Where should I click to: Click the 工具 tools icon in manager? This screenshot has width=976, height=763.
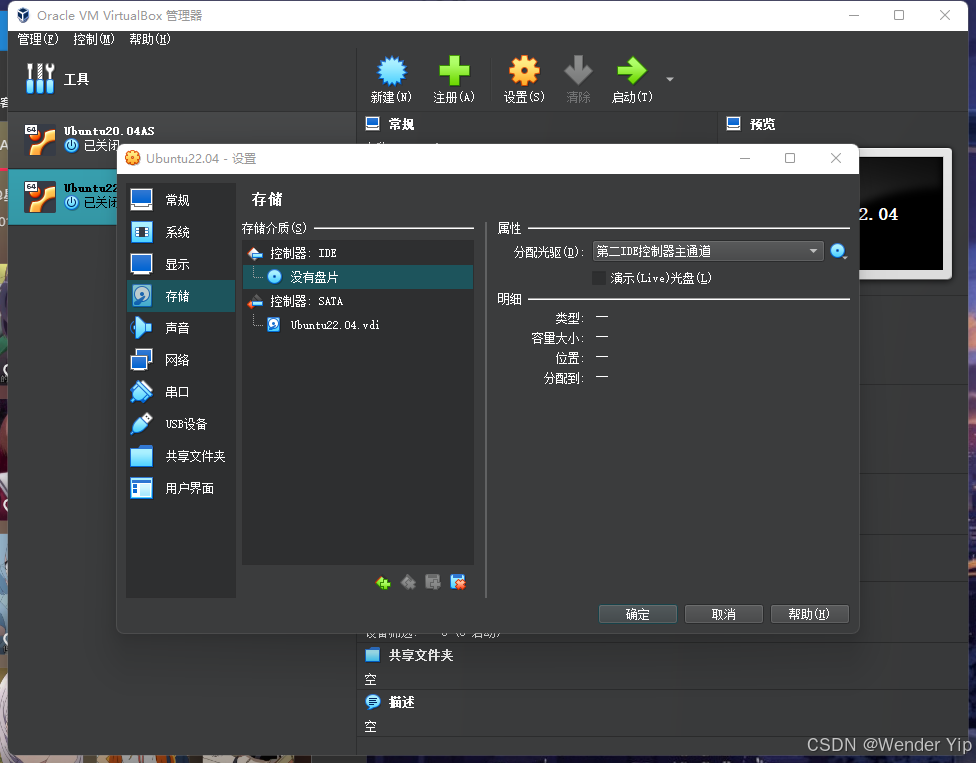[x=40, y=78]
